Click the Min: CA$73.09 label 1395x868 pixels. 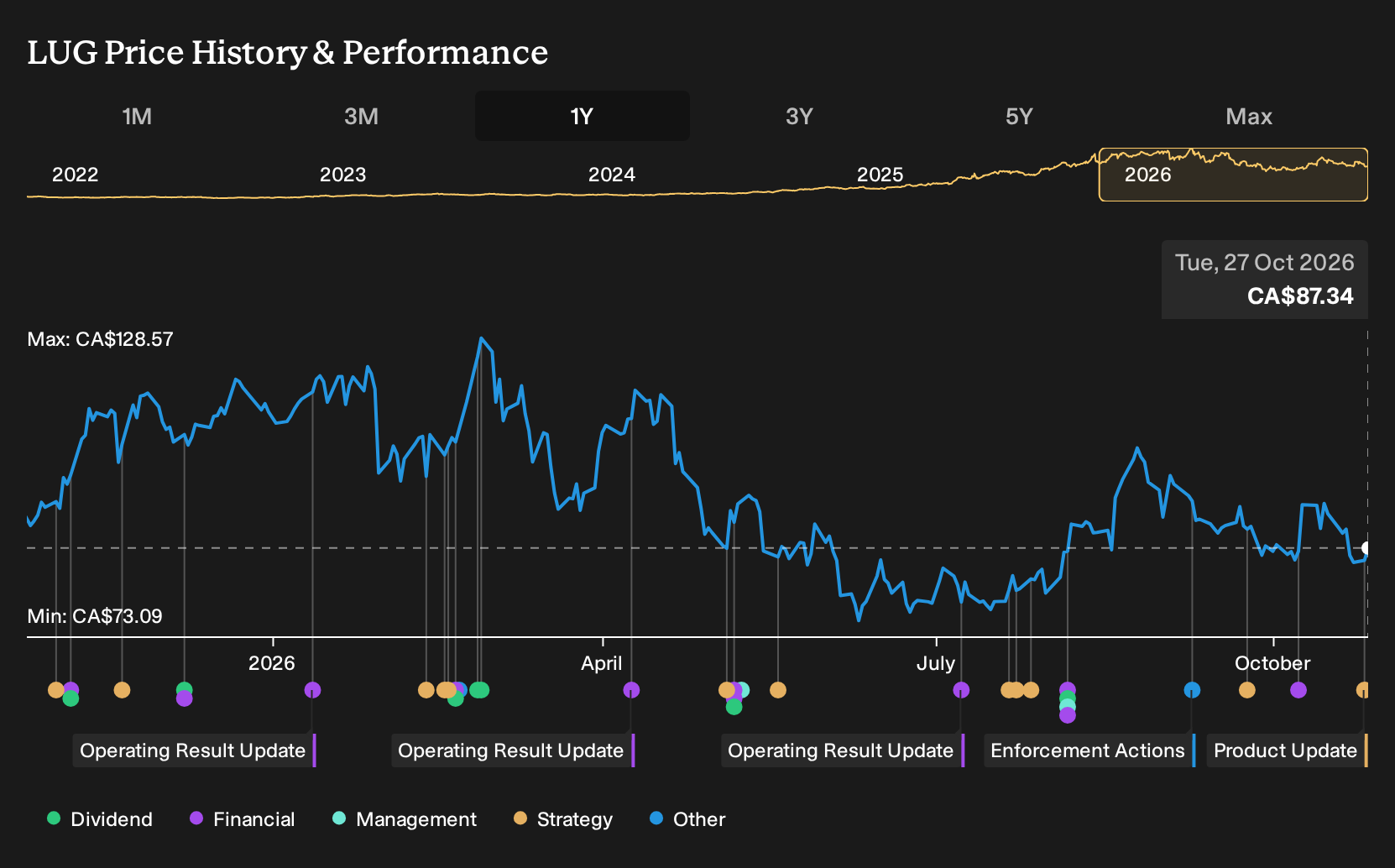point(95,616)
